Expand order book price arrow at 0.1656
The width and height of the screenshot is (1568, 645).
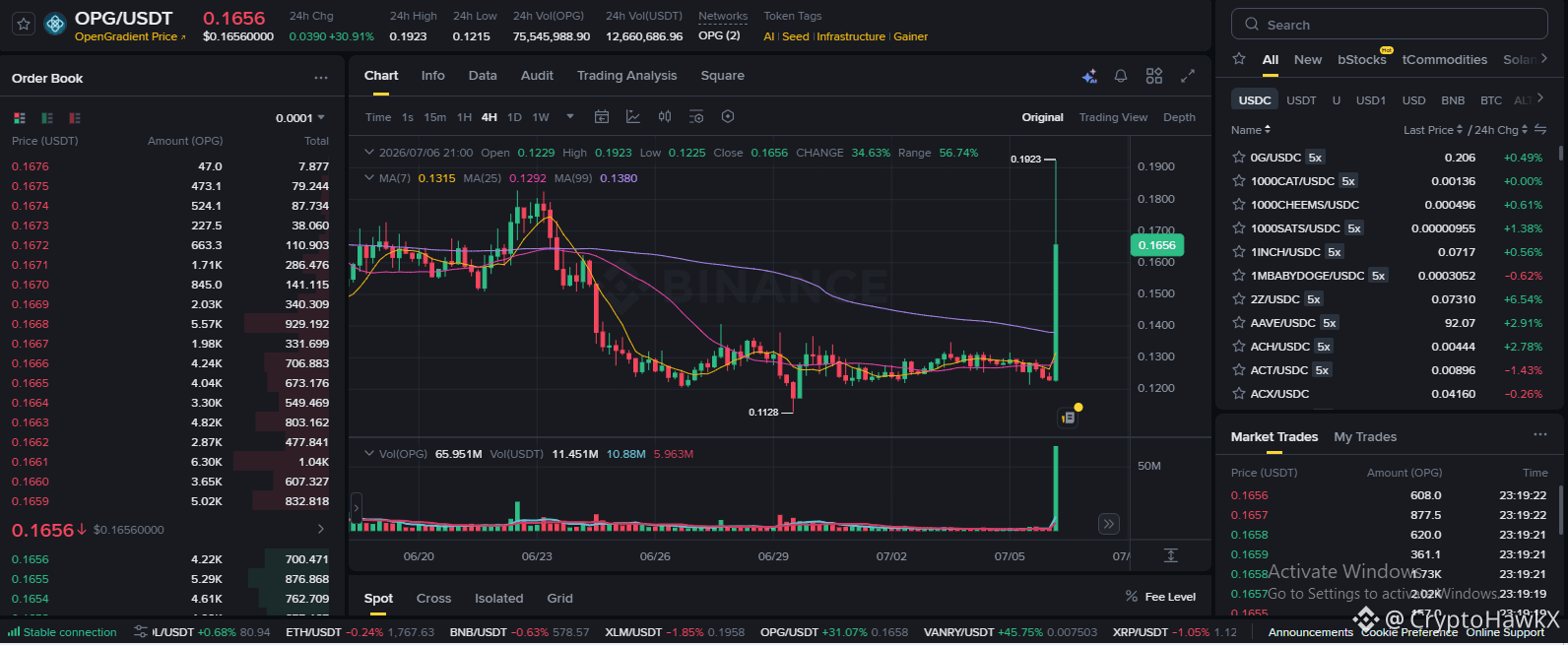[x=321, y=530]
